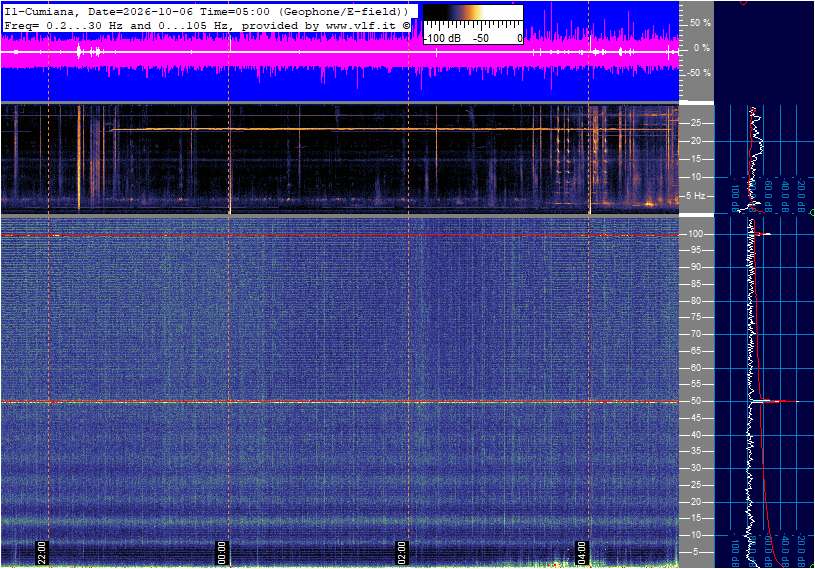The width and height of the screenshot is (815, 569).
Task: Click the 60 Hz tick on E-field axis
Action: tap(695, 368)
